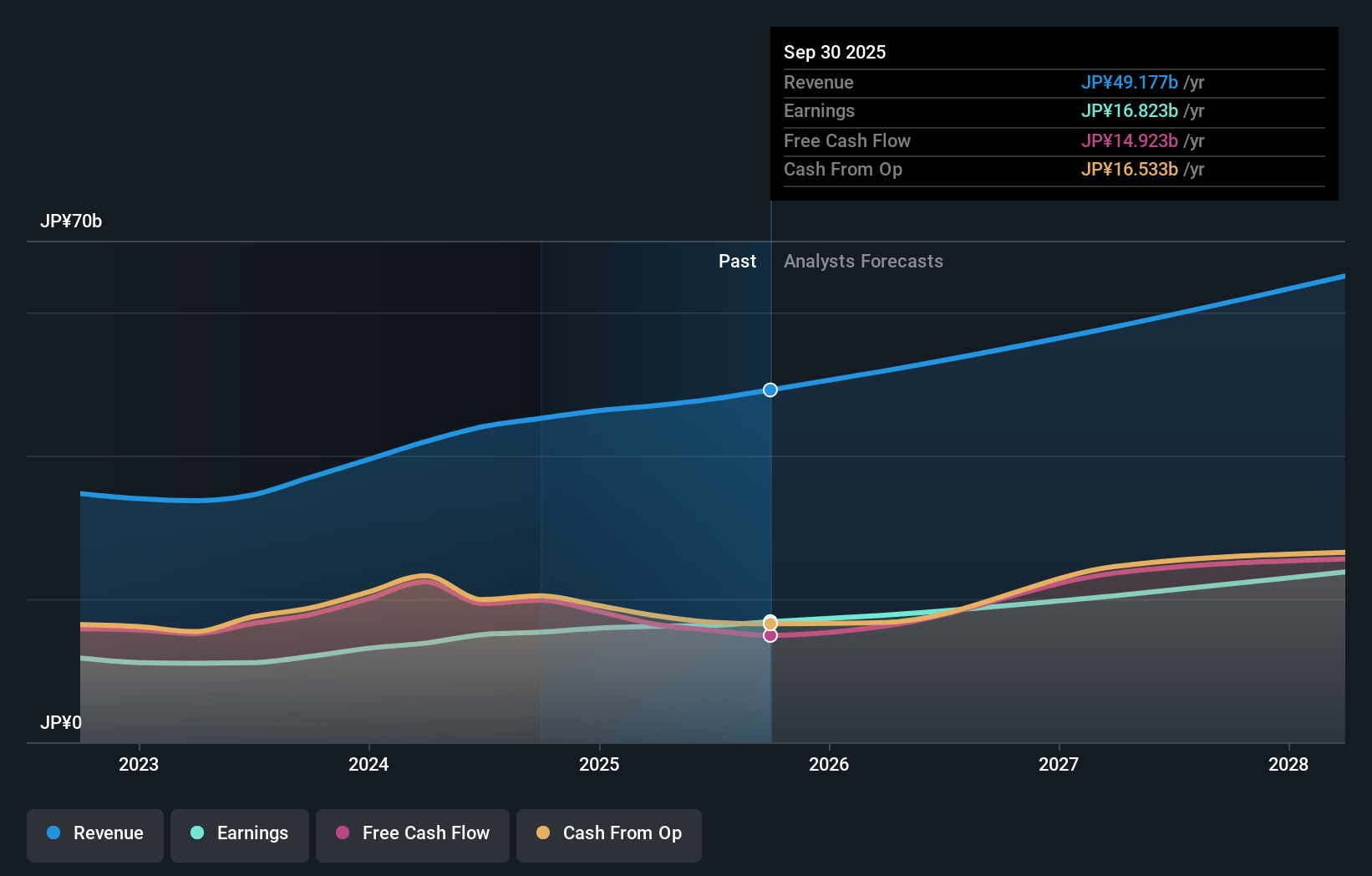Toggle the Revenue series visibility
This screenshot has width=1372, height=876.
point(94,833)
